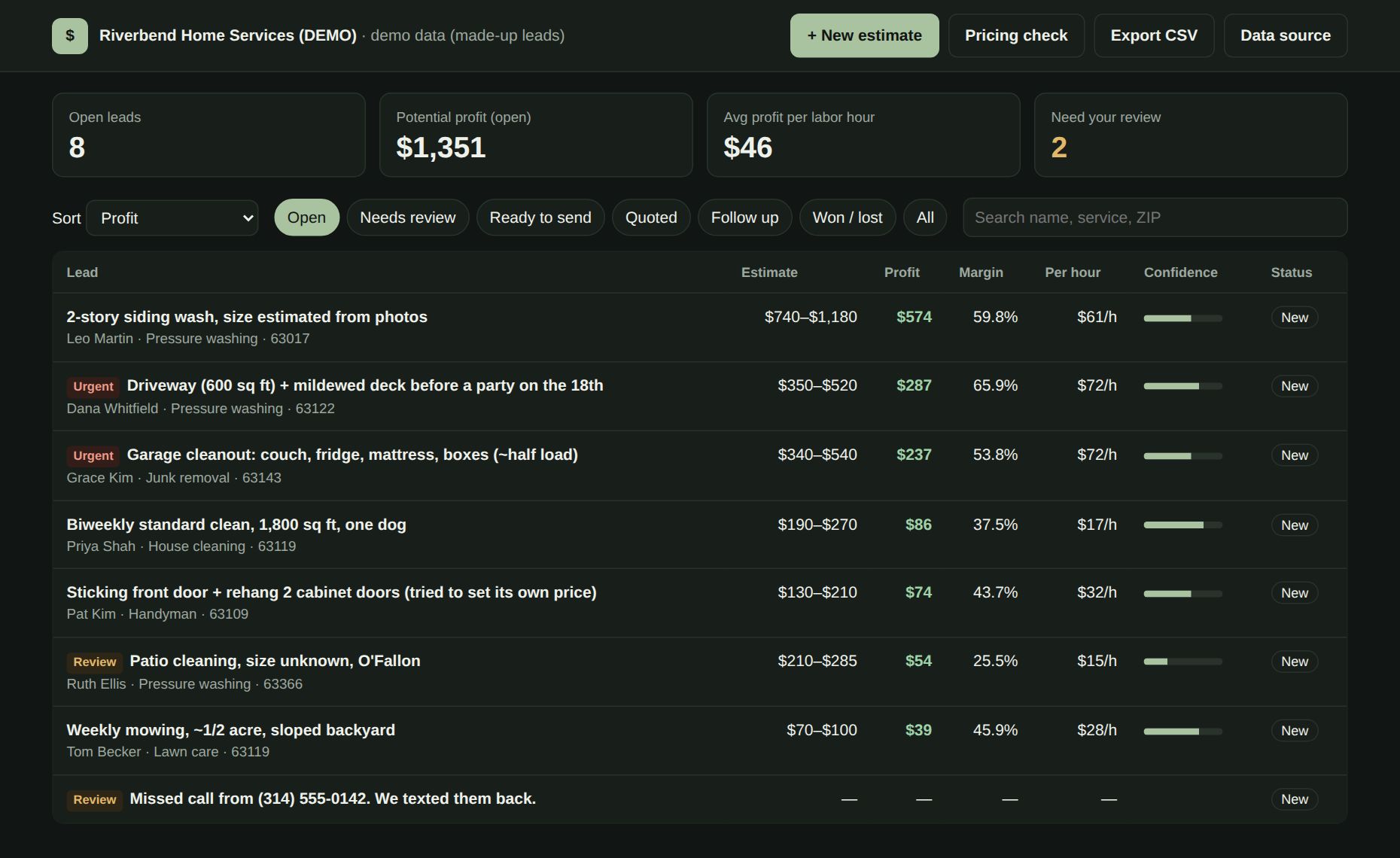Open the Weekly mowing lead
This screenshot has width=1400, height=858.
click(x=699, y=741)
